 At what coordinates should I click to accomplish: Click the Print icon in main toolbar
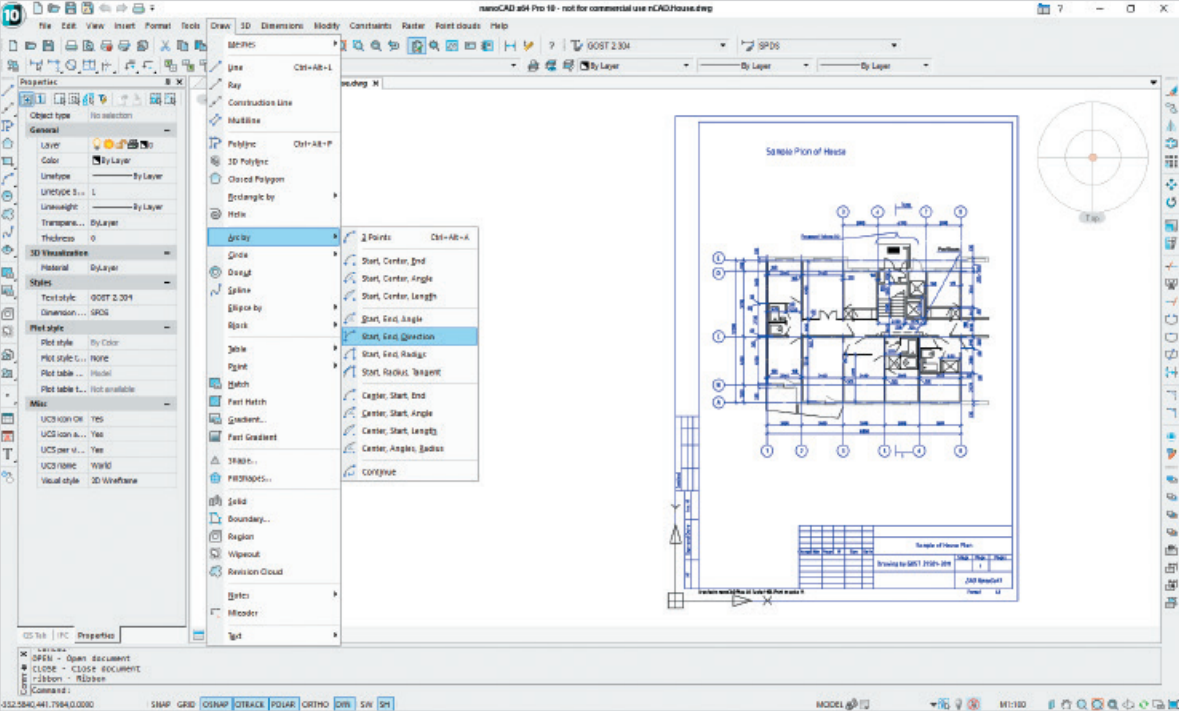pos(72,46)
